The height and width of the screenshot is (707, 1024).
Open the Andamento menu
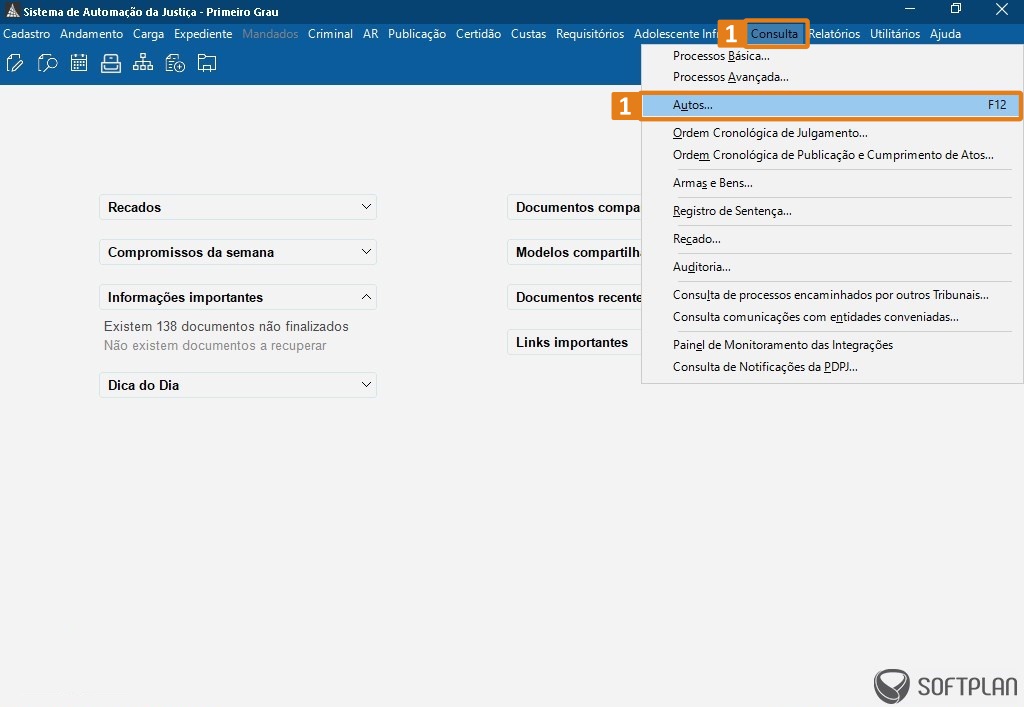pyautogui.click(x=91, y=34)
